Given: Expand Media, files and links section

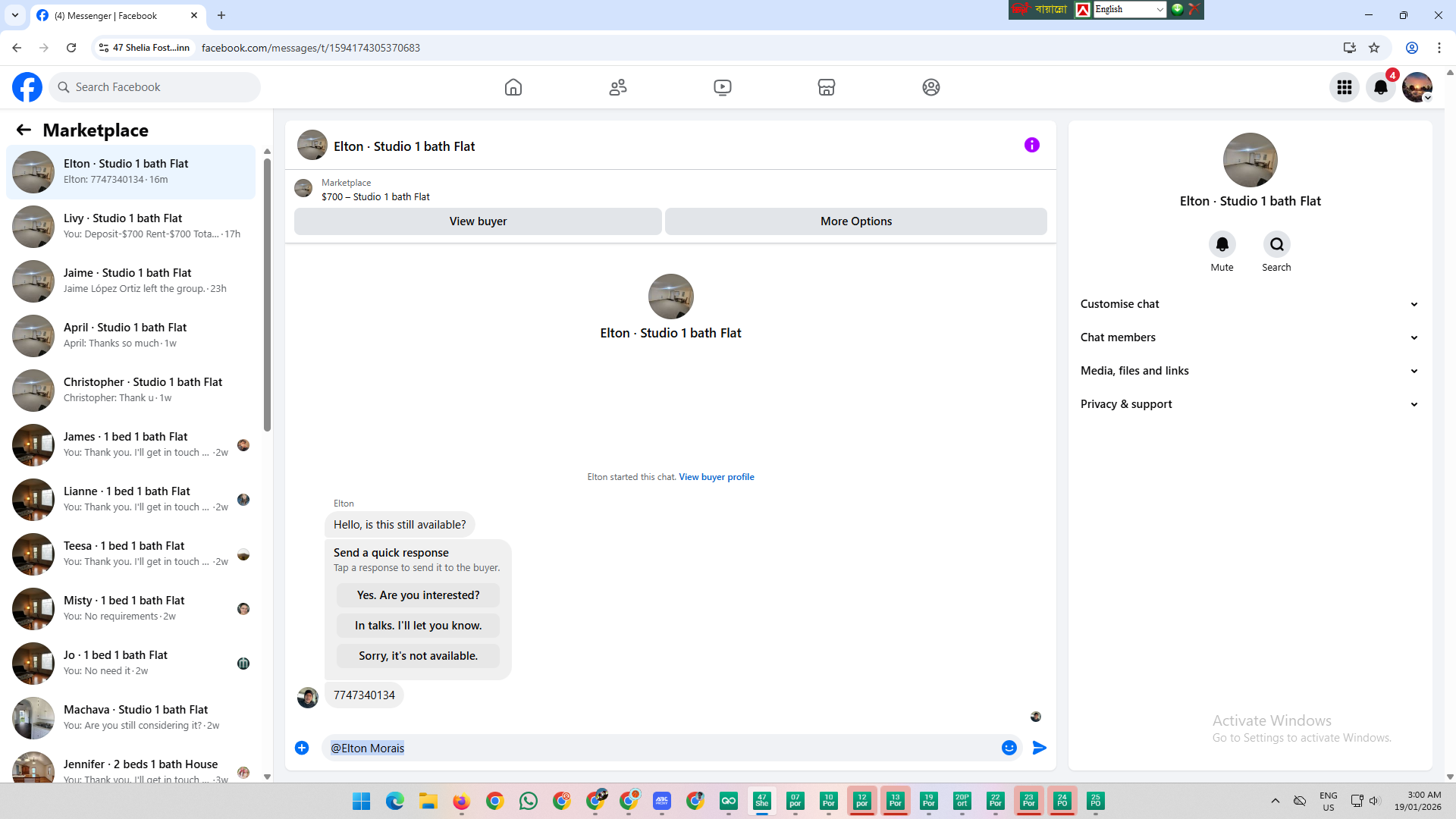Looking at the screenshot, I should (1250, 371).
